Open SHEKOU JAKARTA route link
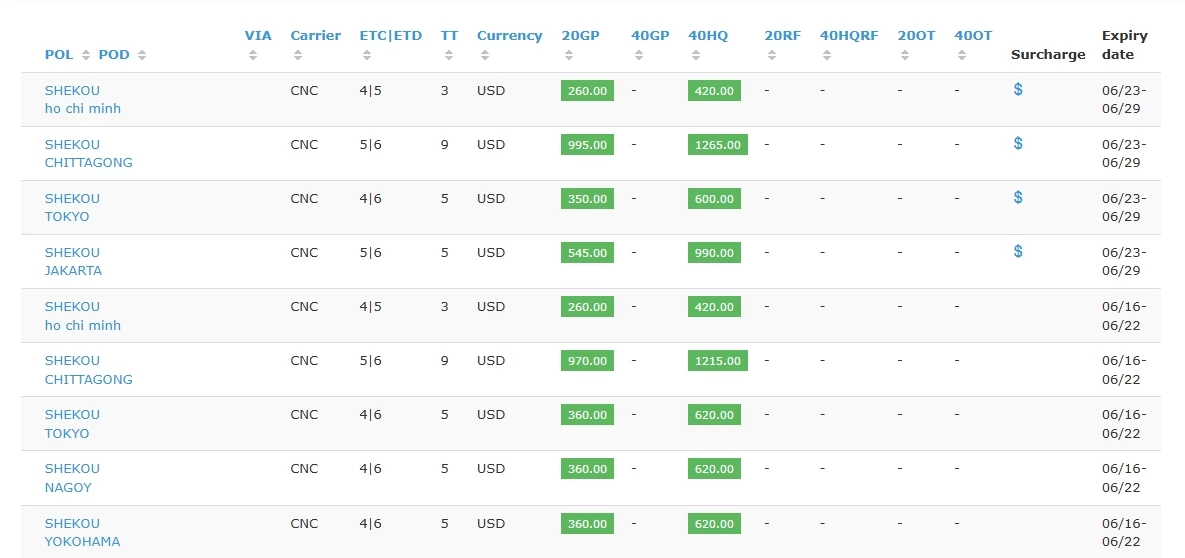Viewport: 1185px width, 558px height. pos(73,262)
